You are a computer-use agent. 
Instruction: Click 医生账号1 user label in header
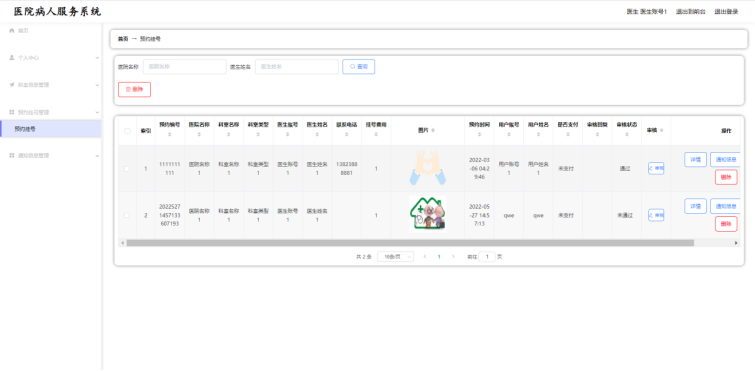click(647, 12)
